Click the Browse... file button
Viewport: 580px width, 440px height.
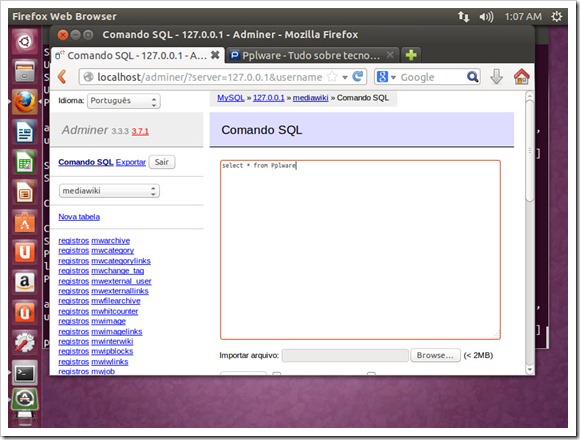pyautogui.click(x=435, y=355)
